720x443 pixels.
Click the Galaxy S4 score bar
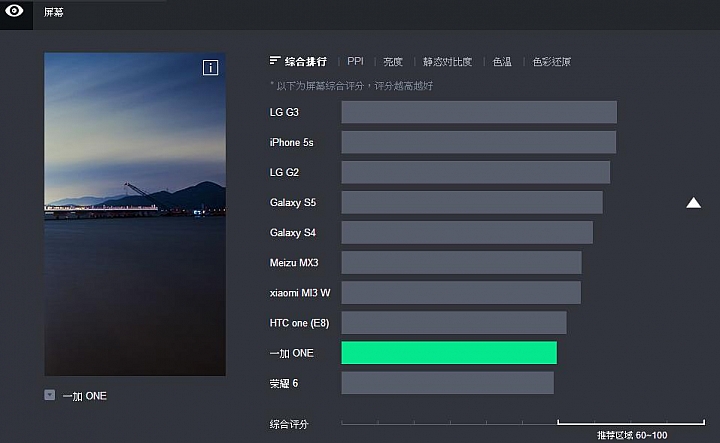click(467, 232)
